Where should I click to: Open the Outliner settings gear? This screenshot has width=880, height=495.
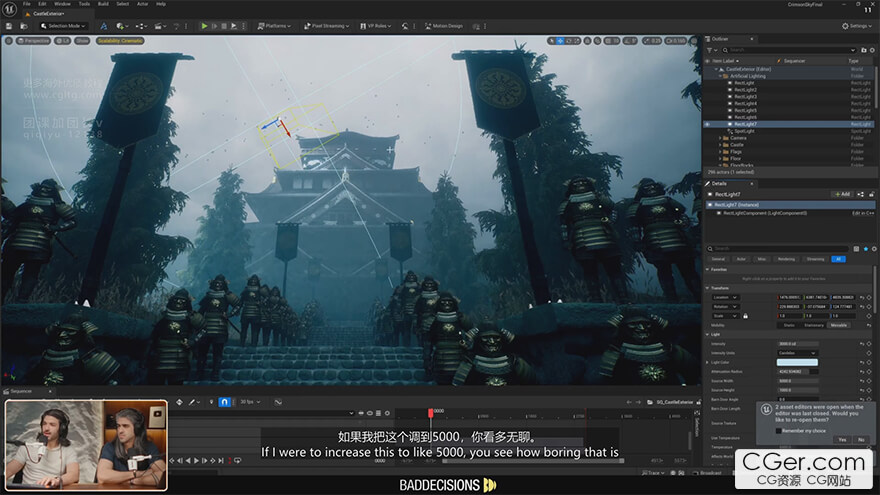872,50
